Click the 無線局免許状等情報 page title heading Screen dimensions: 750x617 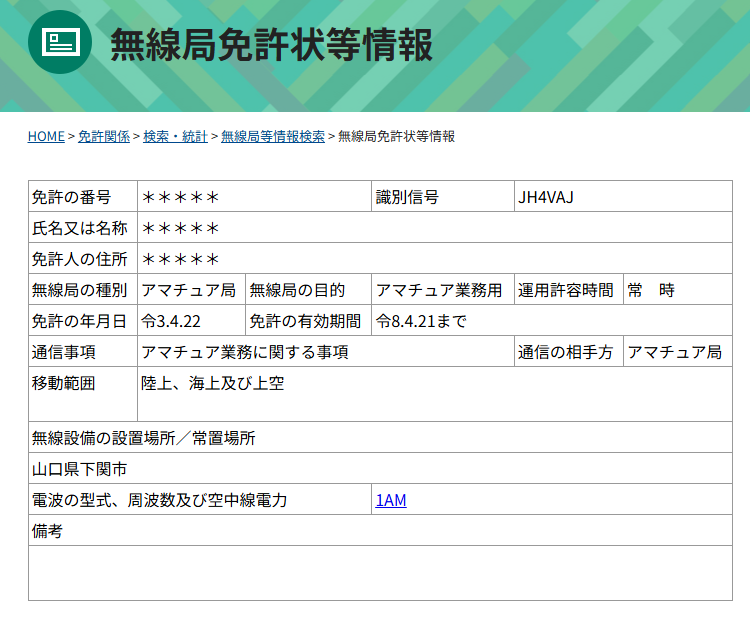pyautogui.click(x=271, y=45)
